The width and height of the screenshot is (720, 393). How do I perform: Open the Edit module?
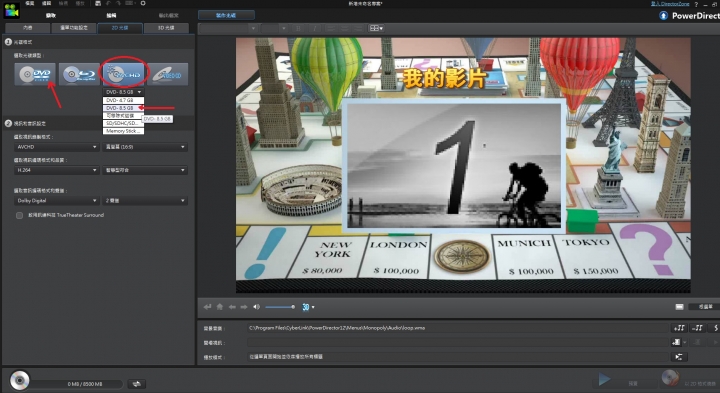coord(111,15)
